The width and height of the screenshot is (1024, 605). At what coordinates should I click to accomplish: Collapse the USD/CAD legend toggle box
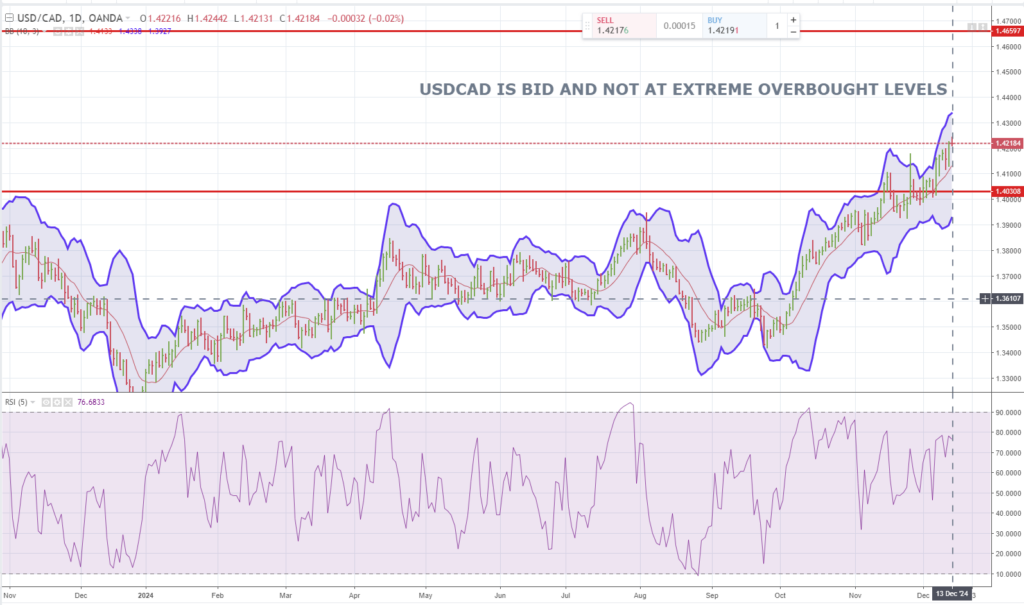pyautogui.click(x=9, y=17)
